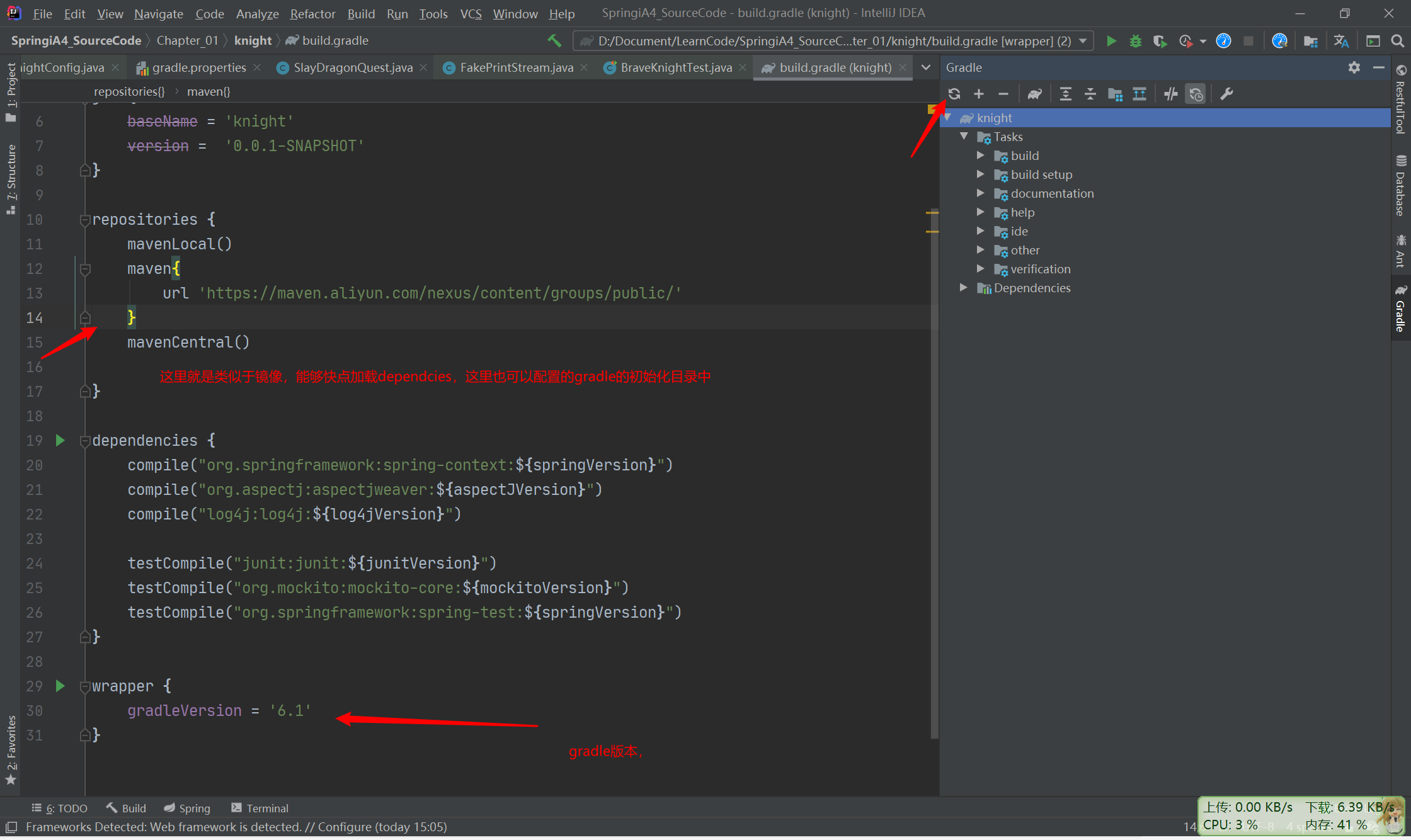The width and height of the screenshot is (1411, 840).
Task: Expand the verification task group
Action: click(980, 269)
